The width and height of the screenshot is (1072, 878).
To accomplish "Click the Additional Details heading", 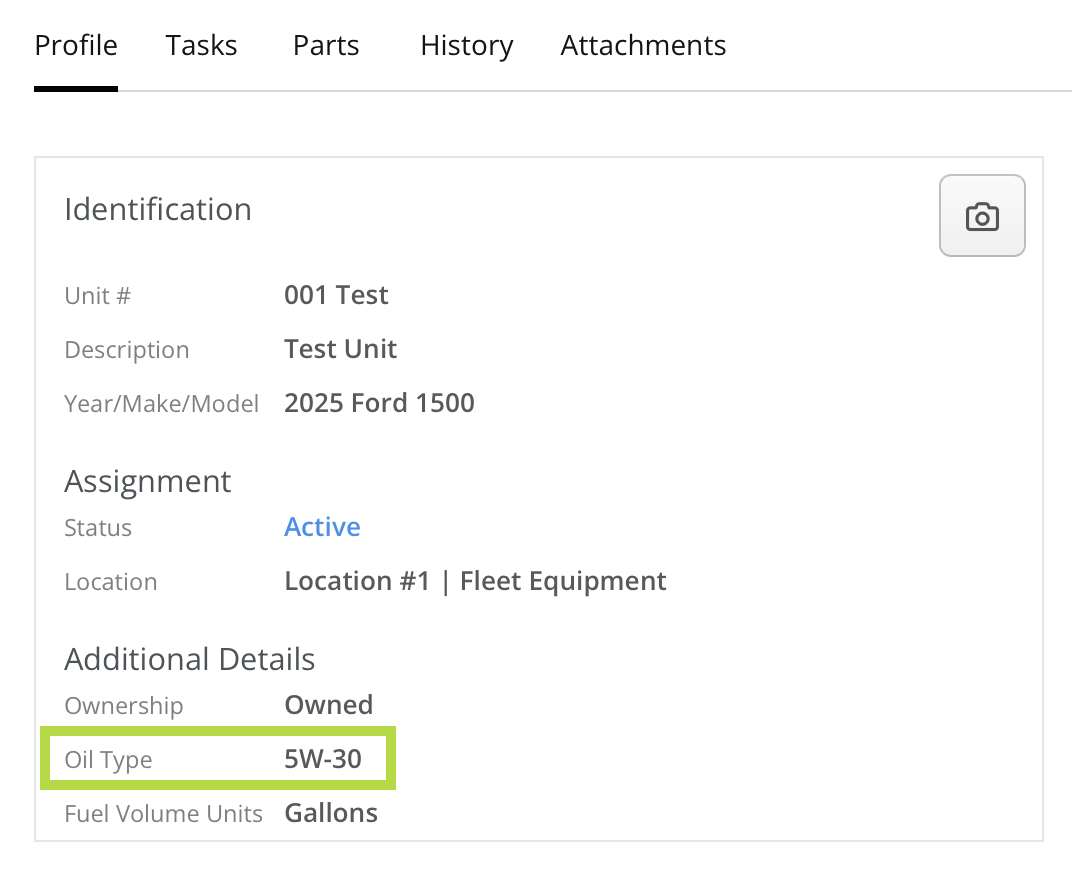I will pyautogui.click(x=190, y=659).
